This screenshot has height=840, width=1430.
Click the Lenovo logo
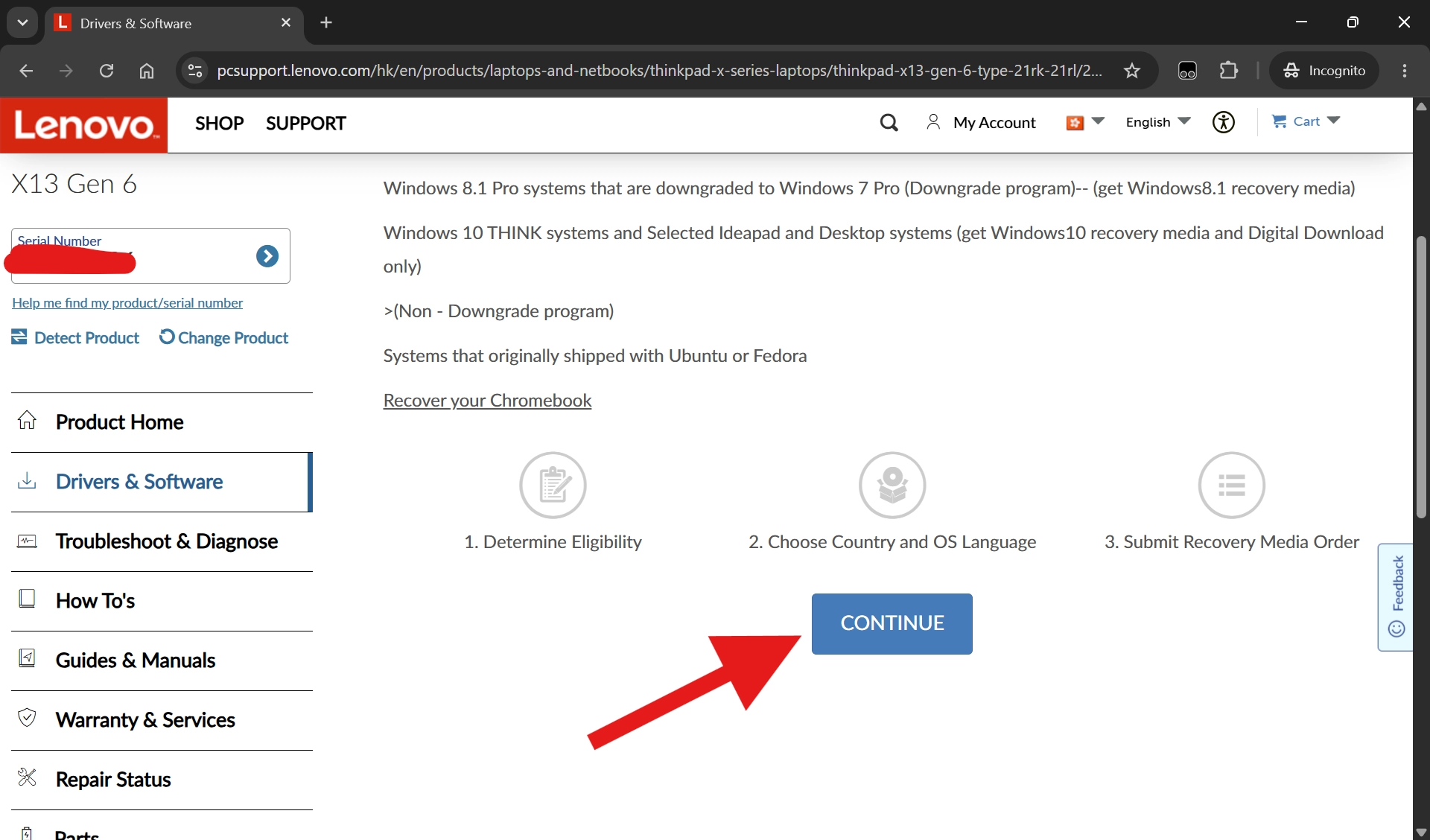click(84, 125)
